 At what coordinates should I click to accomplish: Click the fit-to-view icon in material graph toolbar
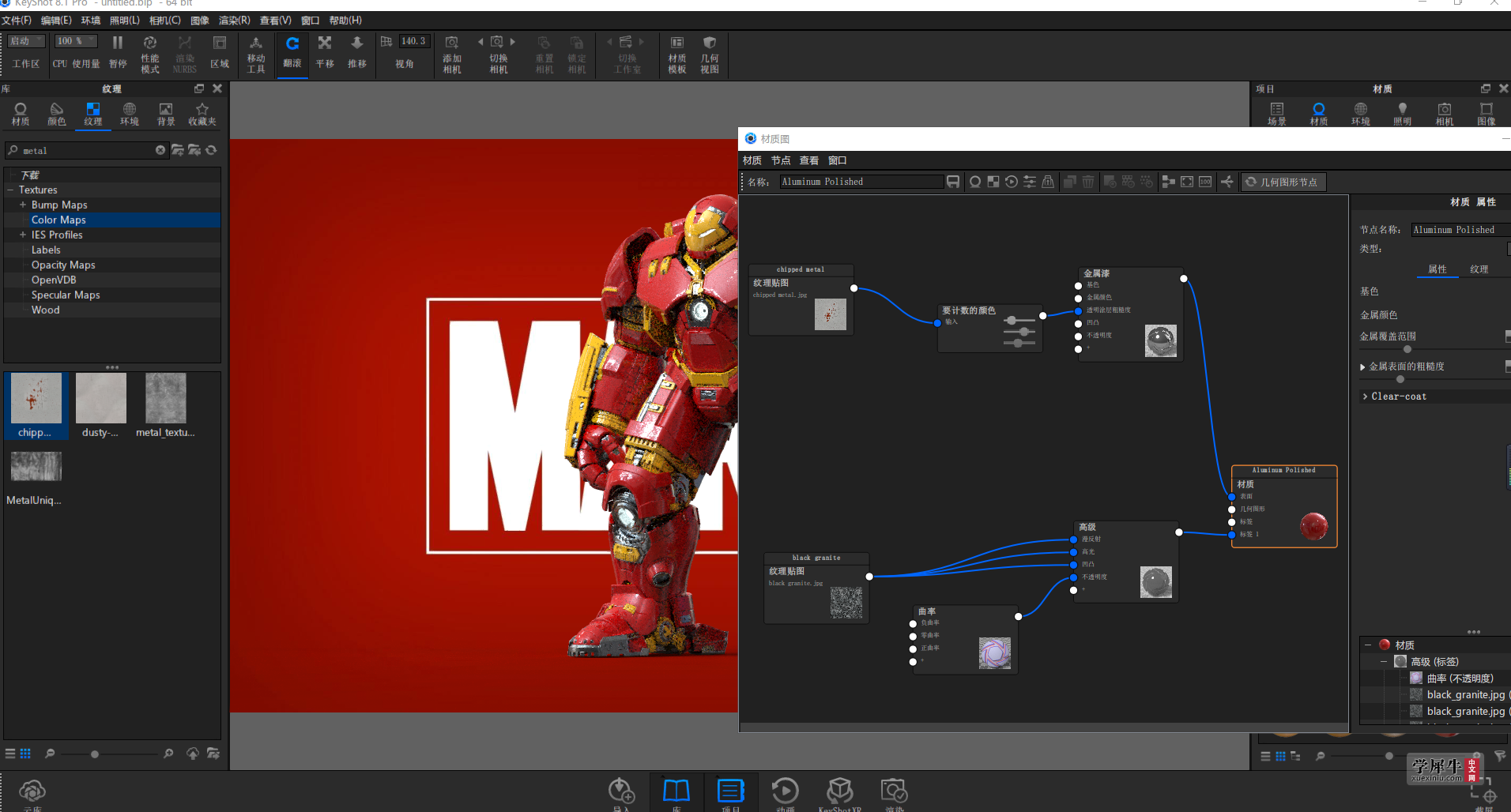pos(1187,182)
